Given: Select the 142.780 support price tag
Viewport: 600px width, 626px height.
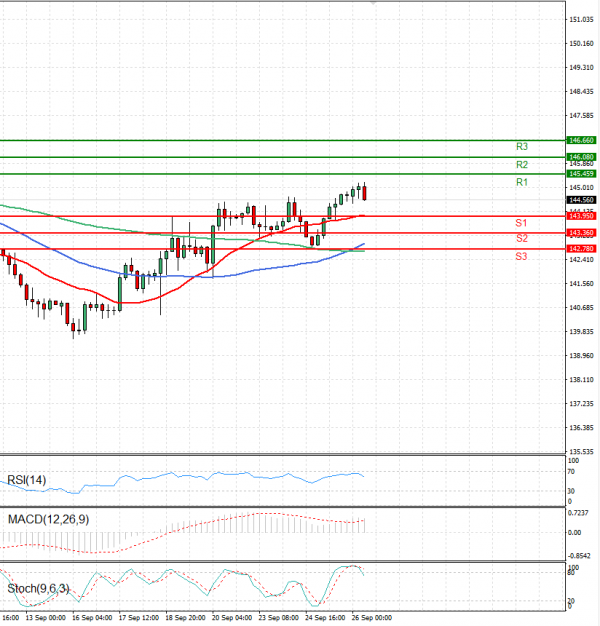Looking at the screenshot, I should pos(581,249).
